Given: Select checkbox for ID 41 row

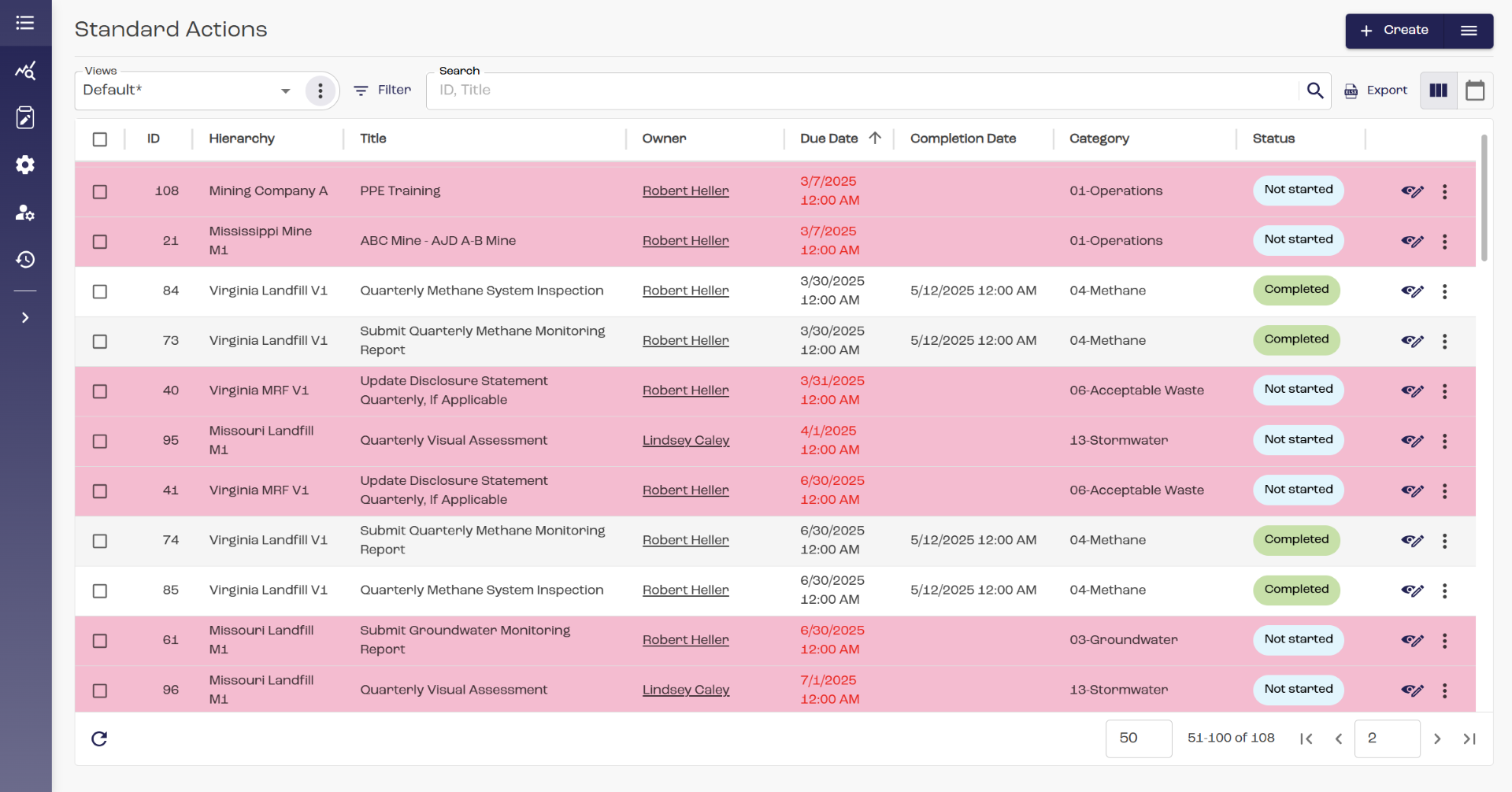Looking at the screenshot, I should (100, 491).
